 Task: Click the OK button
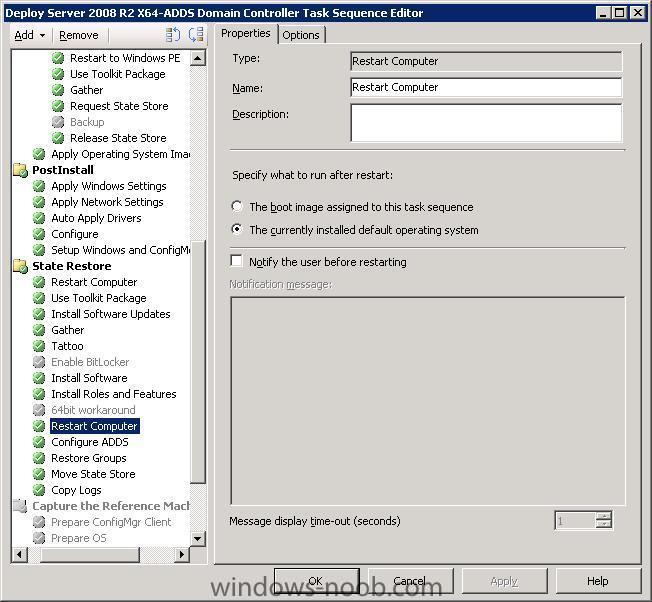pyautogui.click(x=317, y=581)
